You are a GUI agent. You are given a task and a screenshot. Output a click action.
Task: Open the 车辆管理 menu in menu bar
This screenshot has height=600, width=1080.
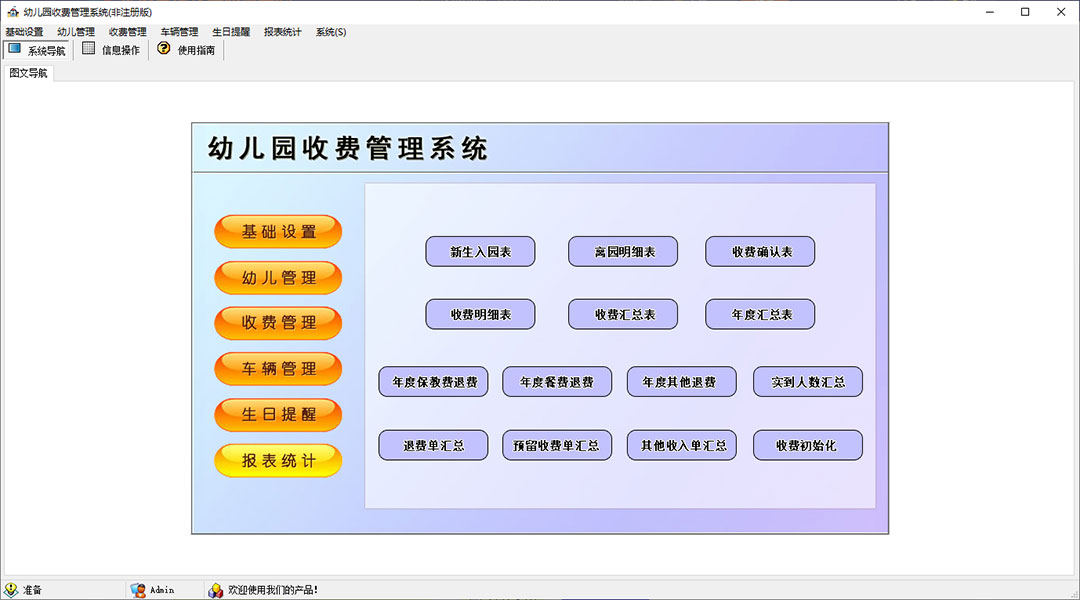(179, 32)
